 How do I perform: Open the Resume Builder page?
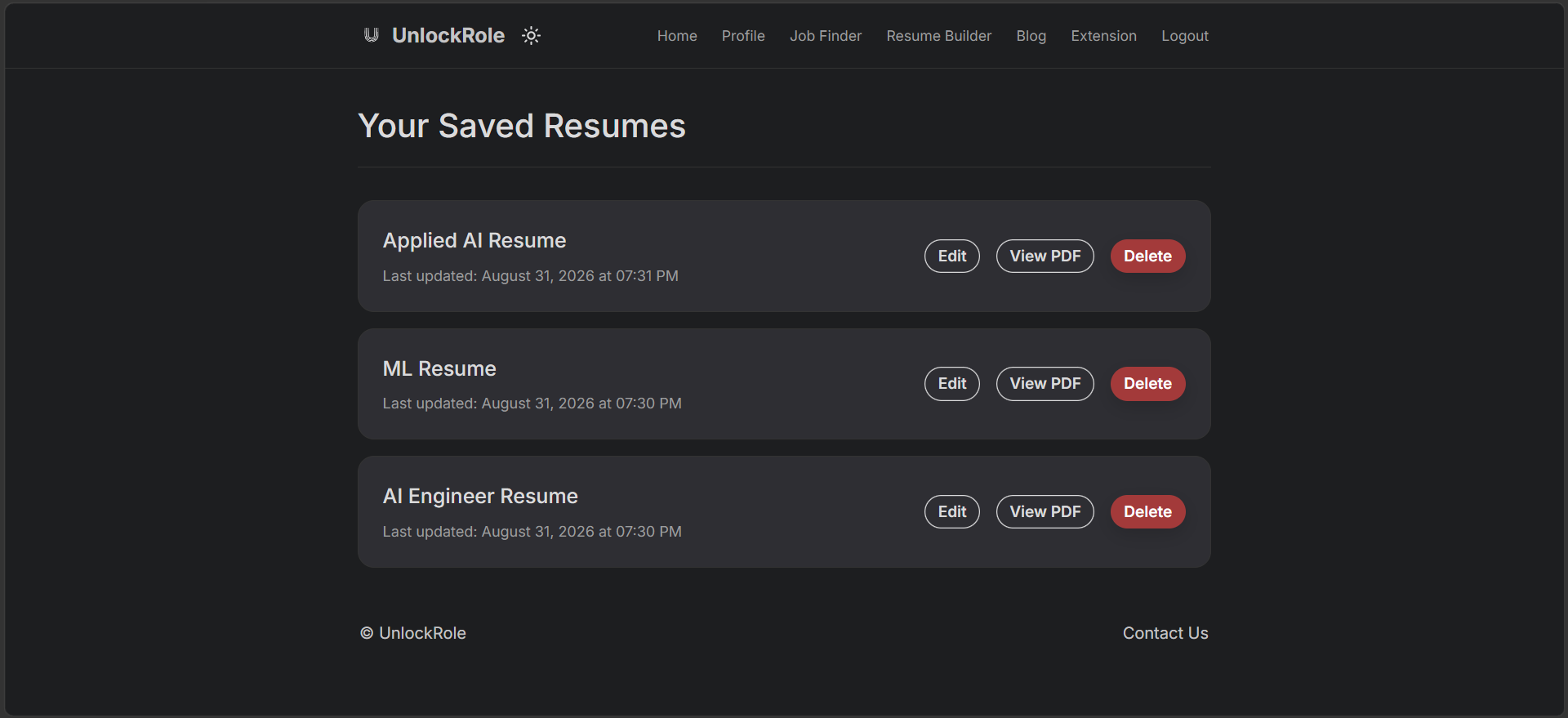click(x=939, y=36)
